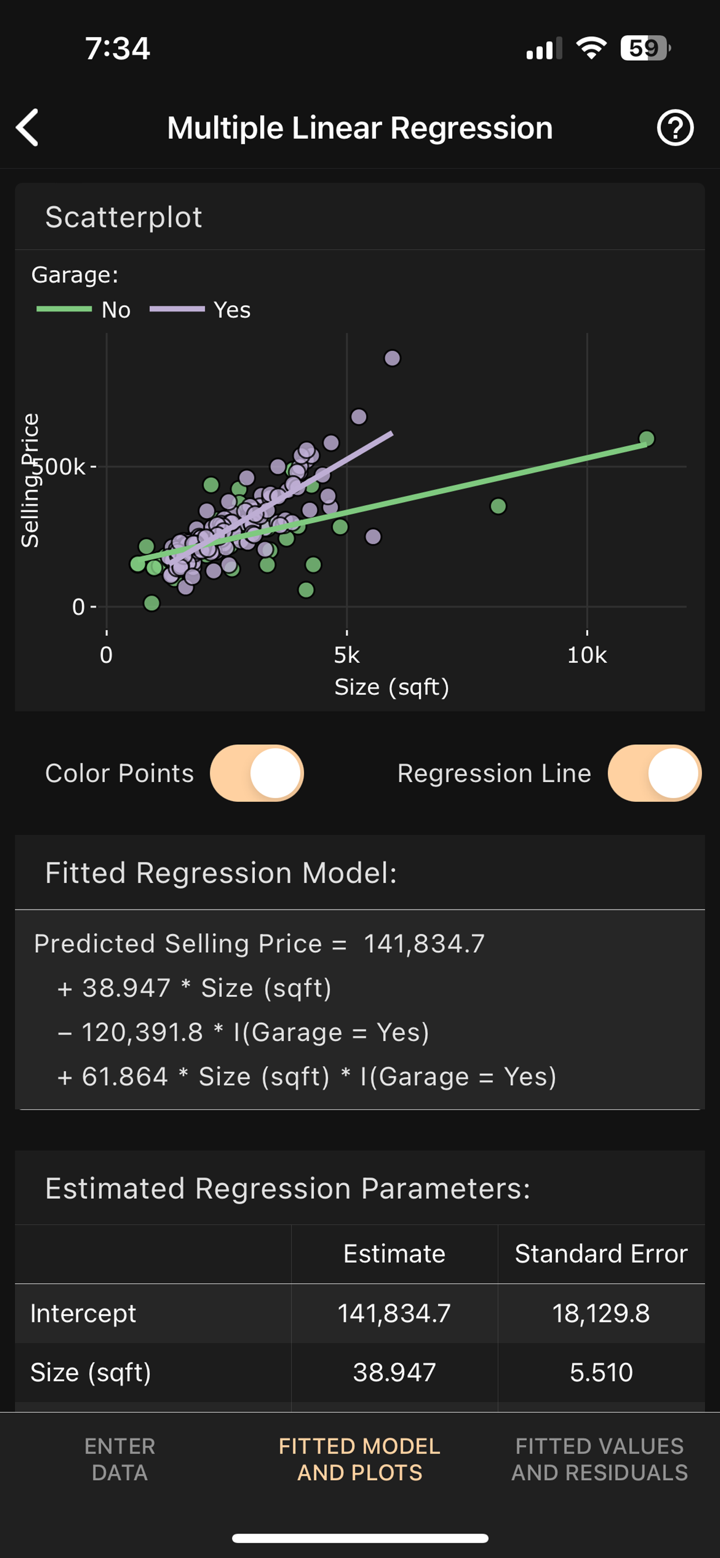Tap the clock showing 7:34
720x1558 pixels.
pyautogui.click(x=119, y=47)
